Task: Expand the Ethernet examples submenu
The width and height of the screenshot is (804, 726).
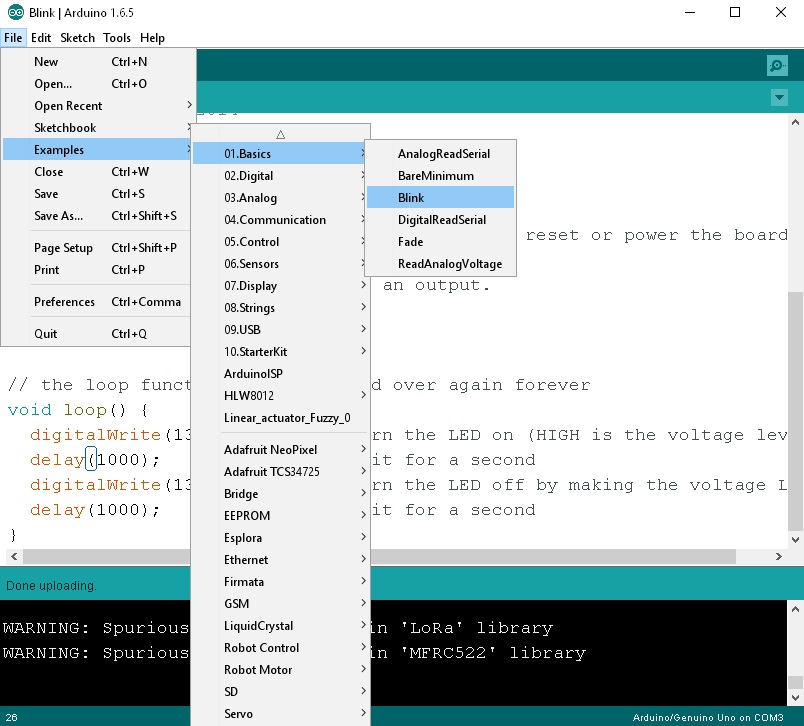Action: [280, 560]
